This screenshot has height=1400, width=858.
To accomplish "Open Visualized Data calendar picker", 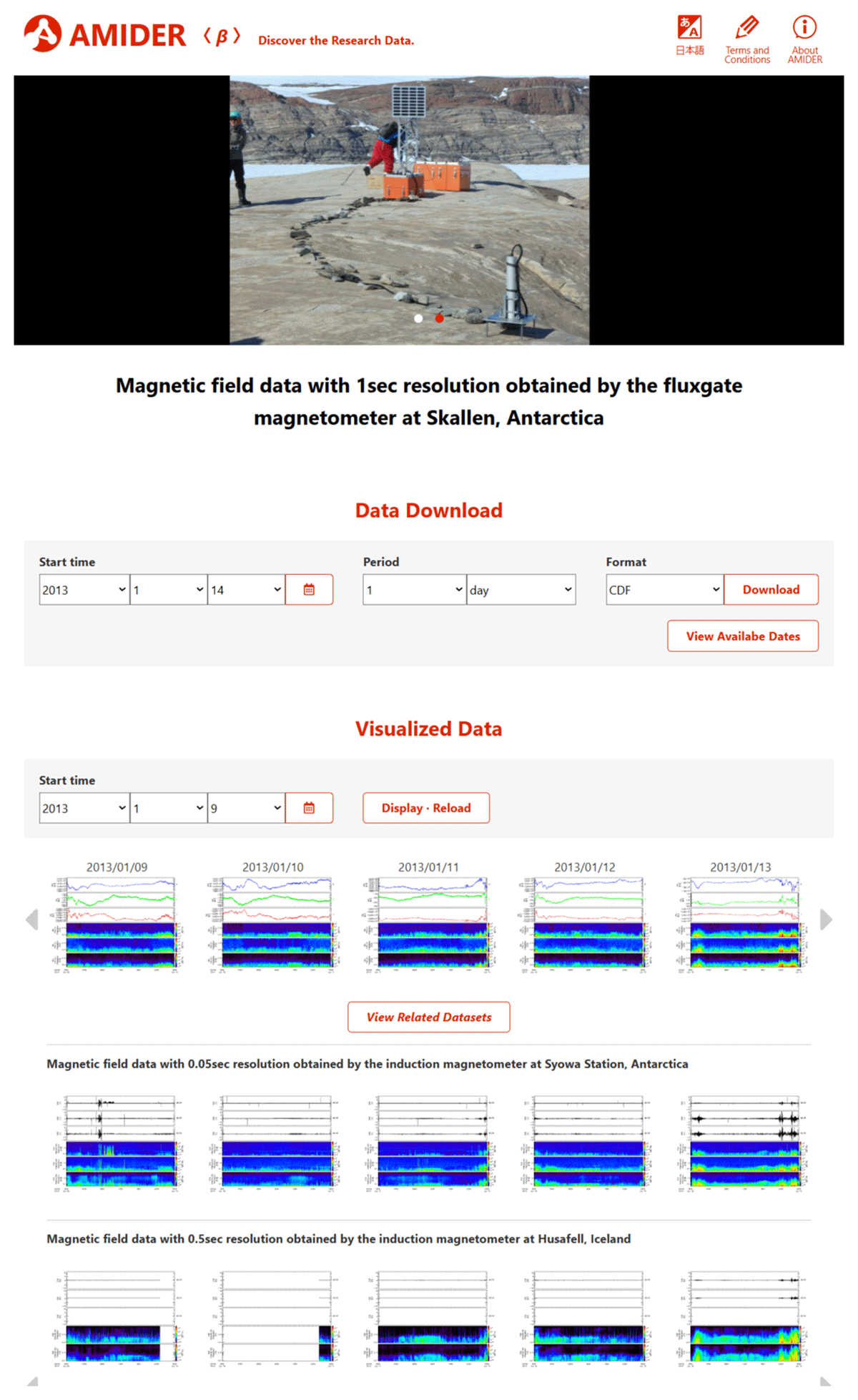I will coord(309,808).
